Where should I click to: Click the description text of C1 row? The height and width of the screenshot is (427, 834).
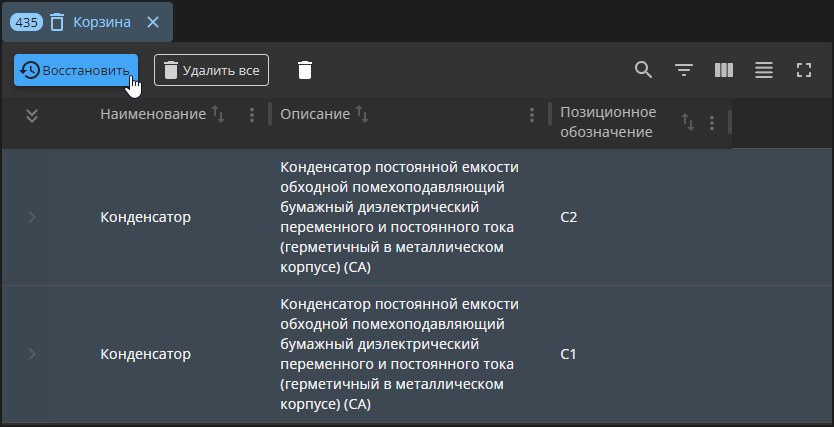click(399, 354)
